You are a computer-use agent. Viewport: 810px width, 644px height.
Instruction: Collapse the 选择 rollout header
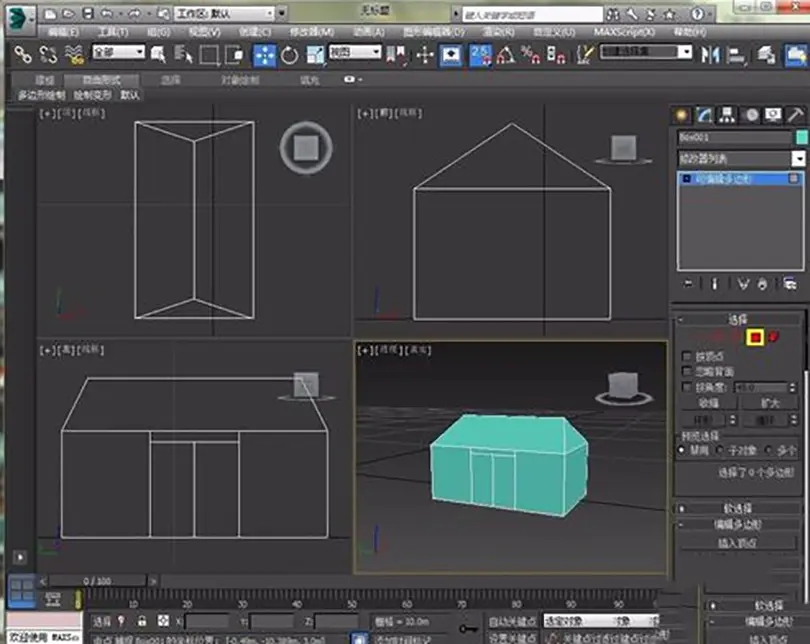(739, 320)
